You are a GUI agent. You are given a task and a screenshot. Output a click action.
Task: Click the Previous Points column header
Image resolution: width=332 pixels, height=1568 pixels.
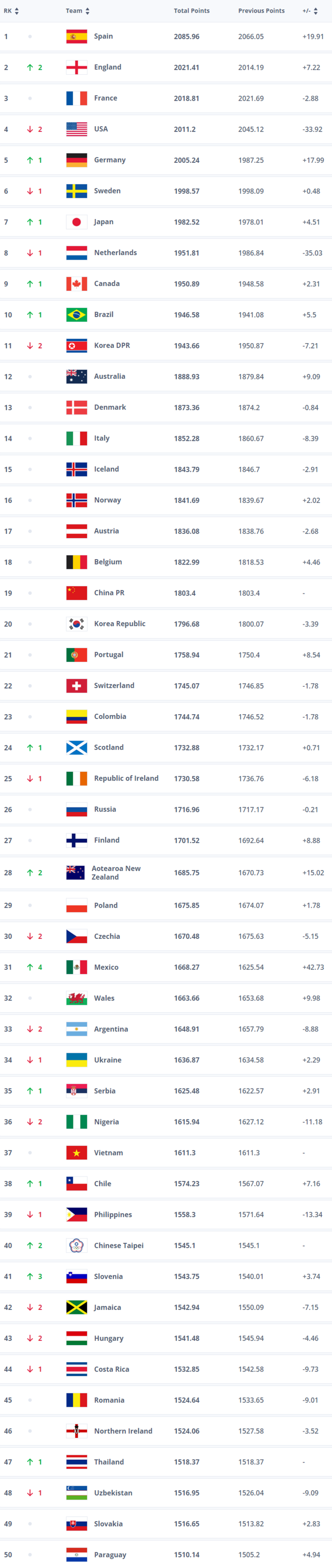[261, 11]
